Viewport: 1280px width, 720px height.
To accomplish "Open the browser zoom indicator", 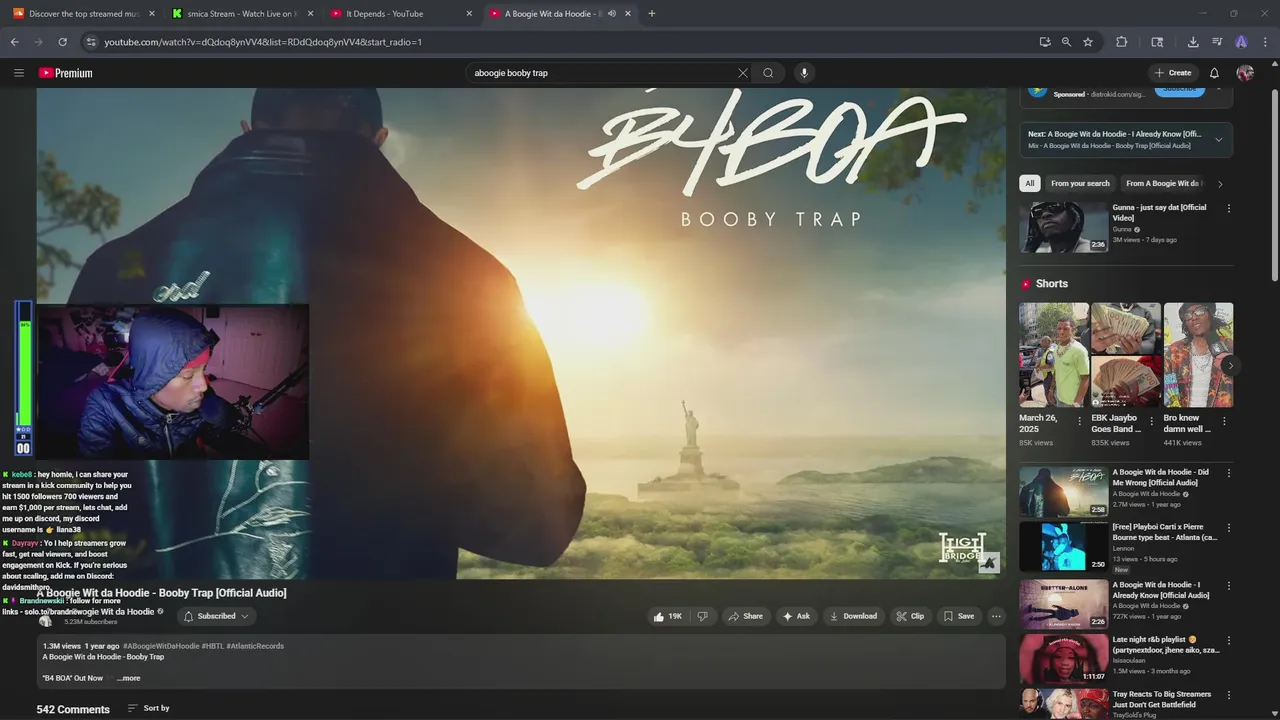I will (1066, 42).
